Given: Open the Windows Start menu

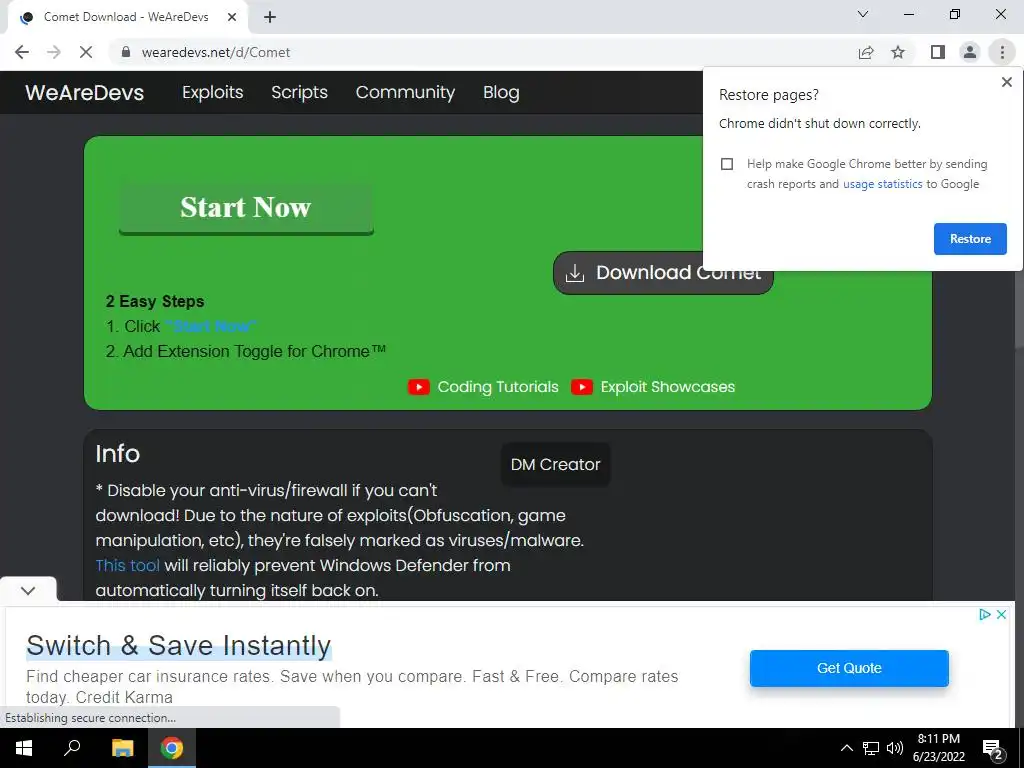Looking at the screenshot, I should (24, 748).
